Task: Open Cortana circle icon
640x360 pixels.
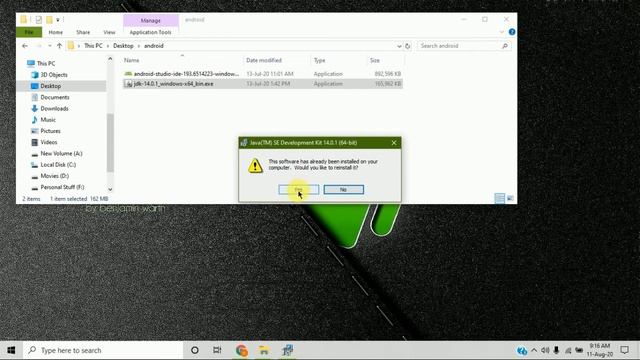Action: click(195, 350)
